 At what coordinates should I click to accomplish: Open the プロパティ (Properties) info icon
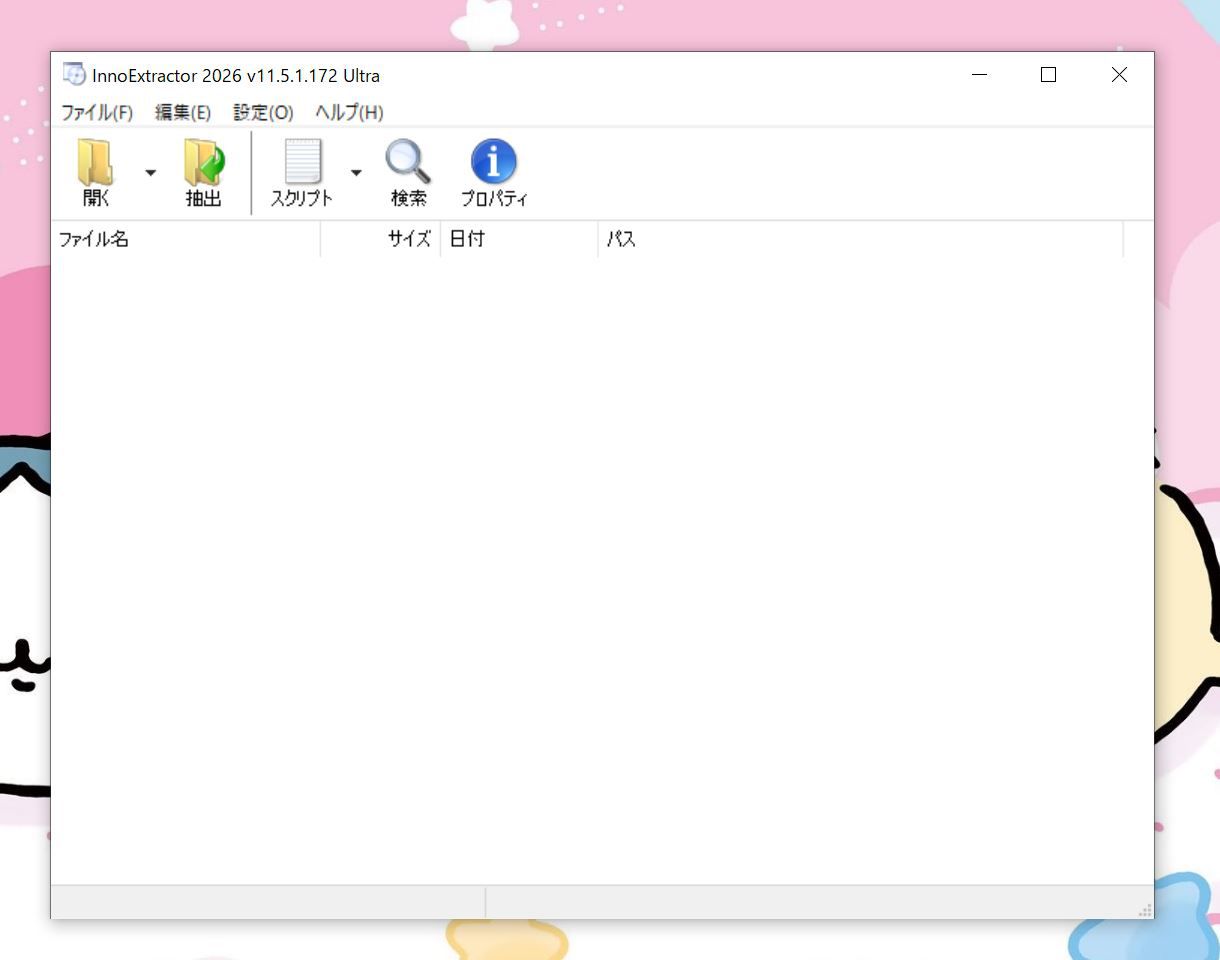494,172
